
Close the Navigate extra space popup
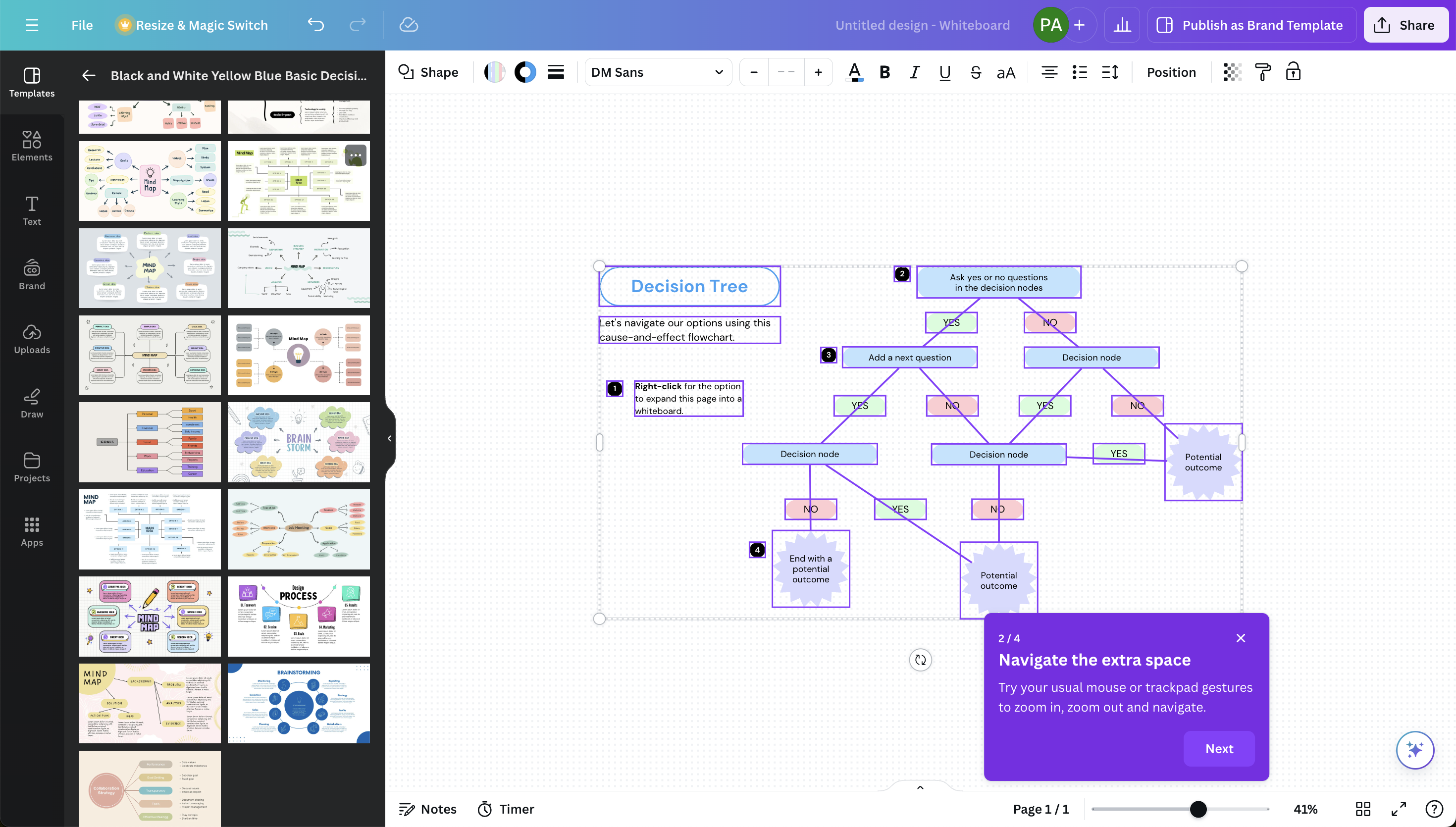pyautogui.click(x=1241, y=638)
